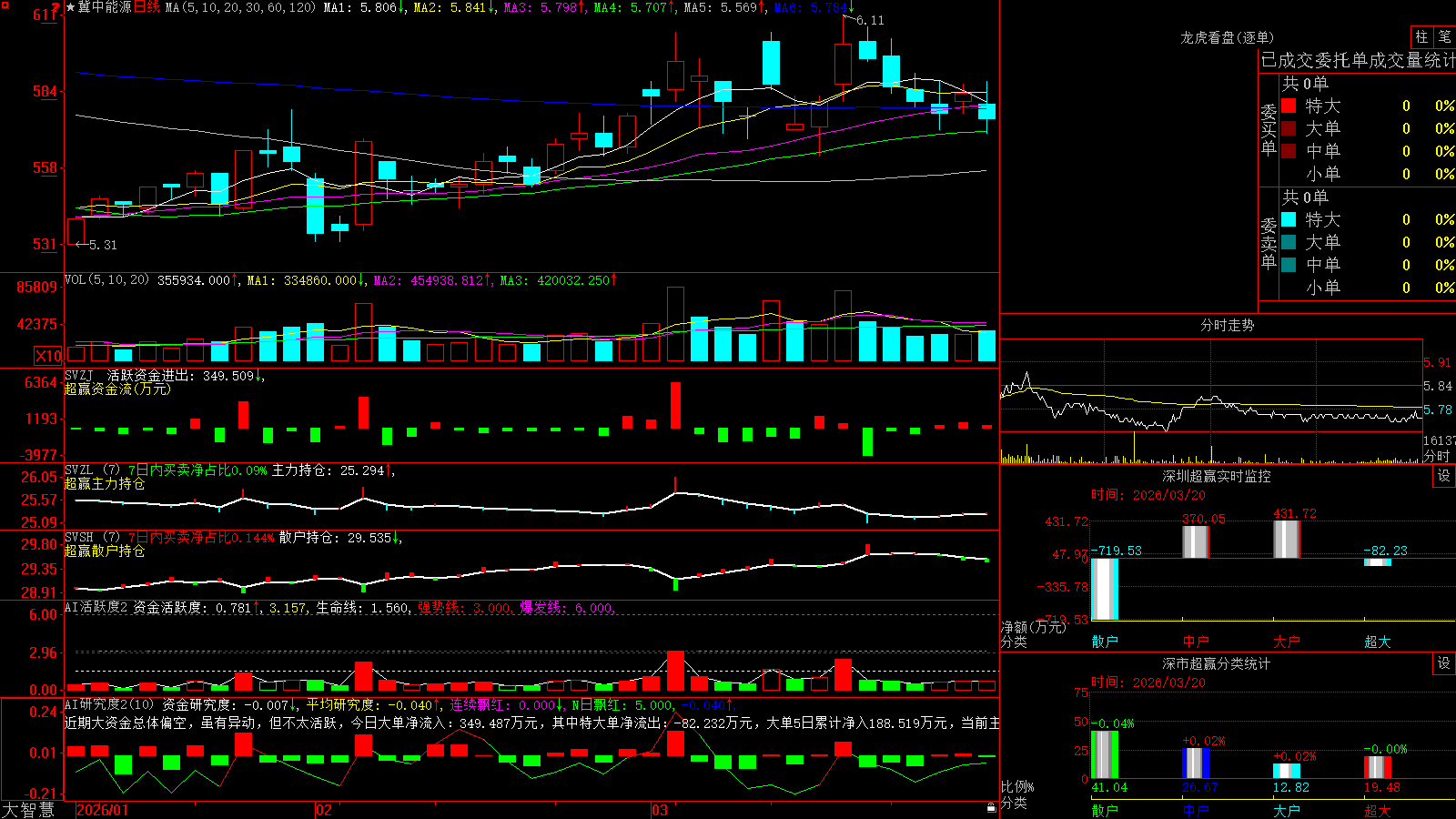The width and height of the screenshot is (1456, 819).
Task: Click the lock icon on the date axis
Action: (x=992, y=807)
